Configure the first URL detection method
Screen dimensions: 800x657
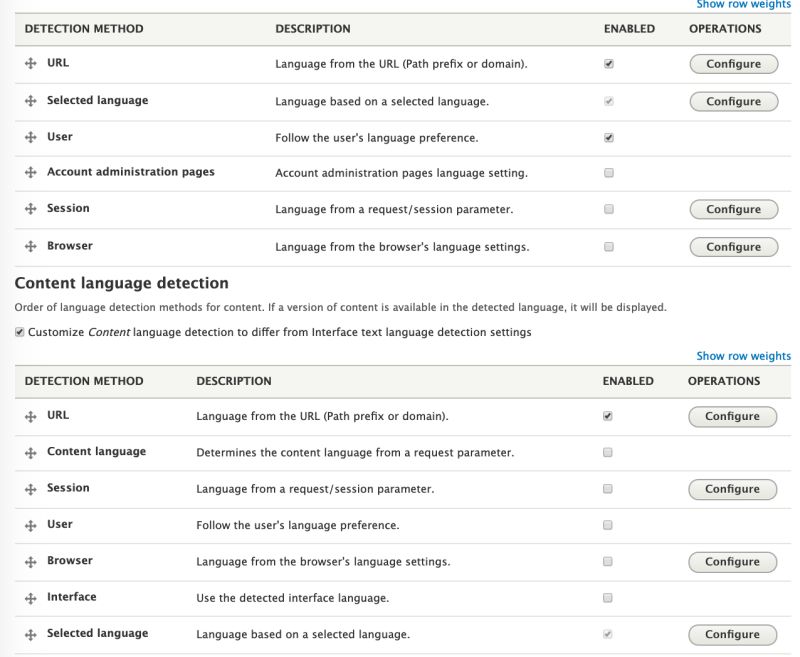pyautogui.click(x=733, y=64)
